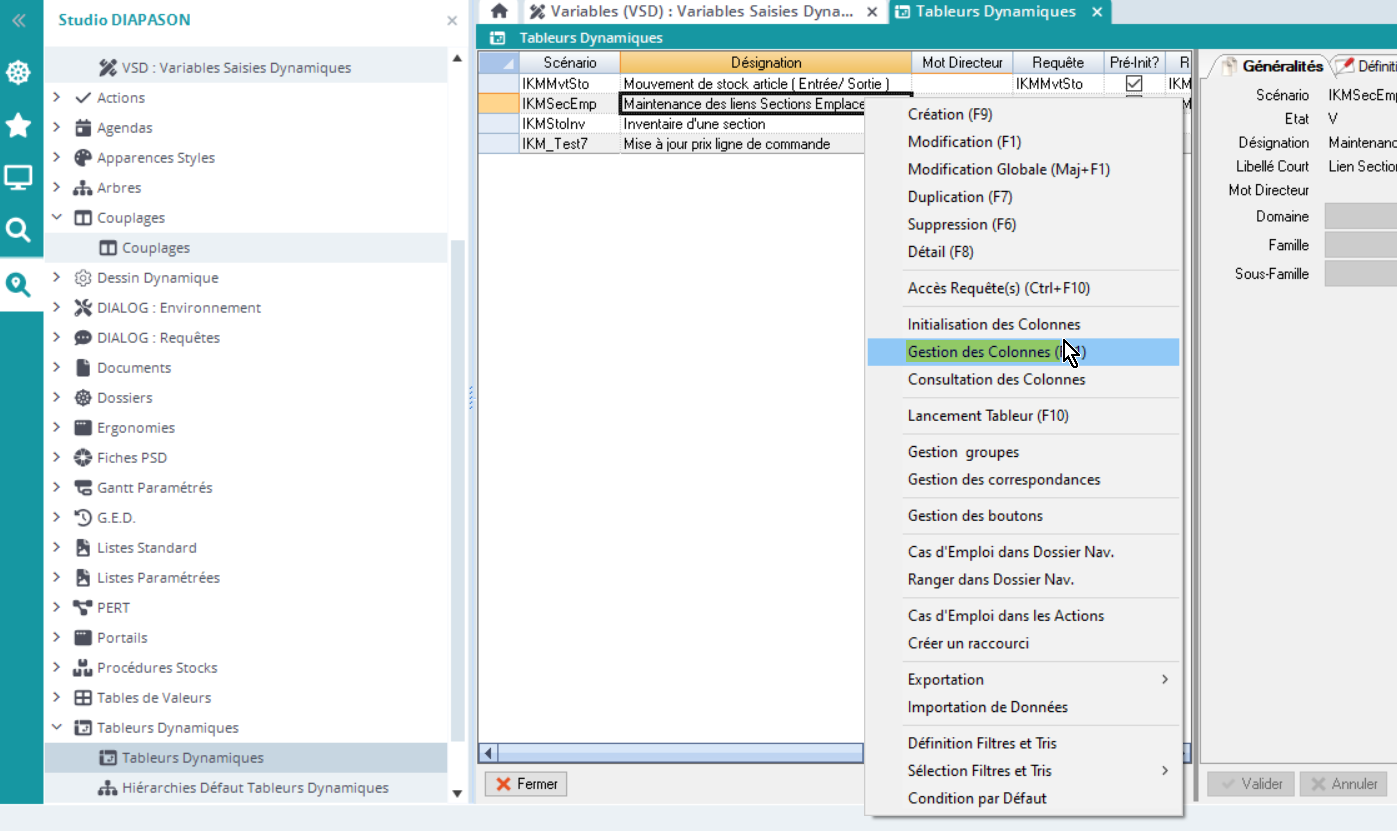Click the Domaine input field
The width and height of the screenshot is (1397, 831).
coord(1360,217)
